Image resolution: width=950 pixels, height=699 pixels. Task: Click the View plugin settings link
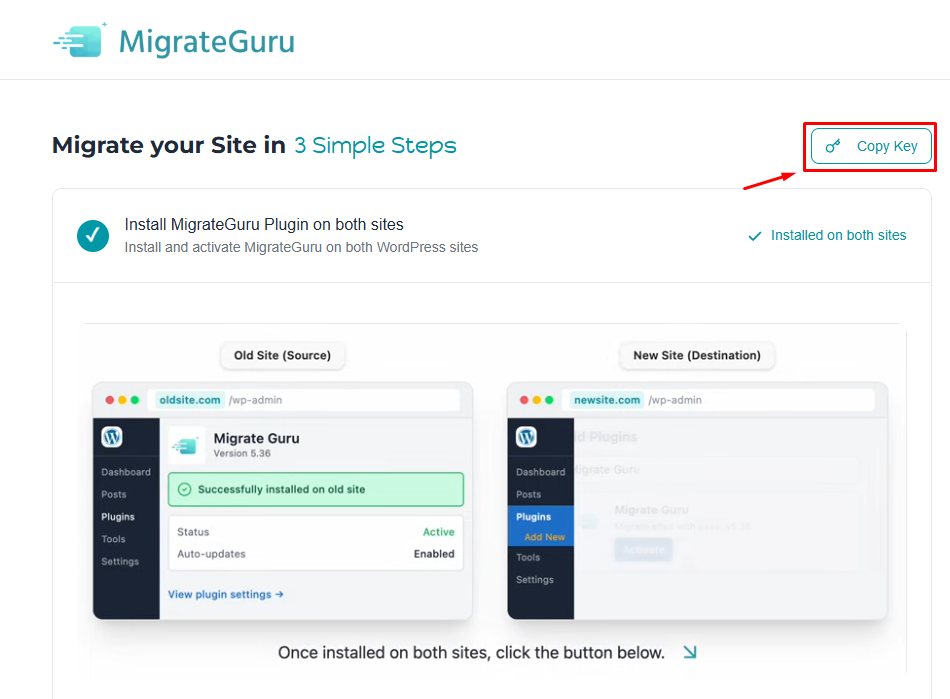click(x=225, y=594)
